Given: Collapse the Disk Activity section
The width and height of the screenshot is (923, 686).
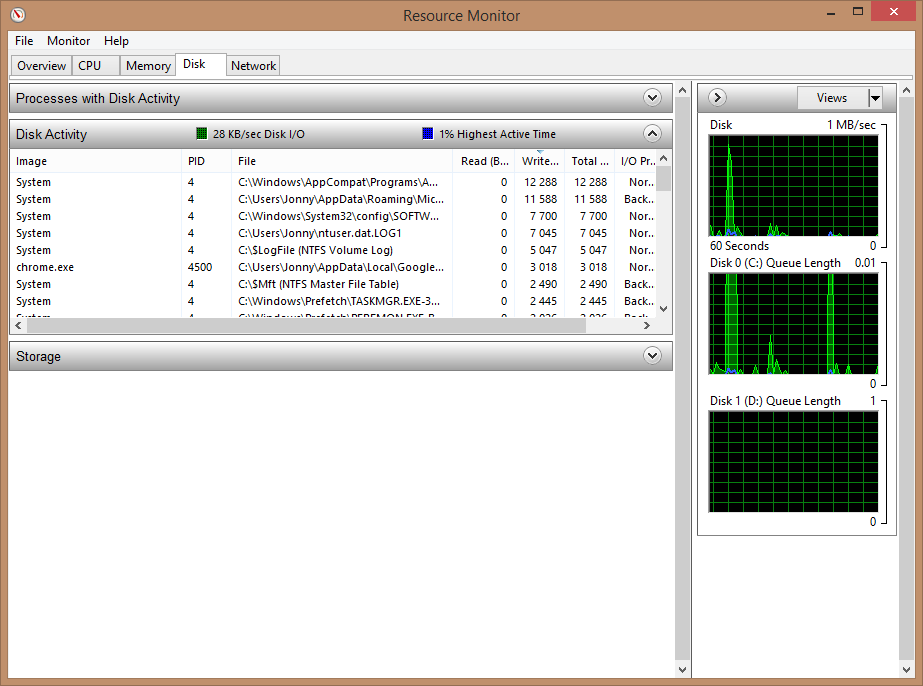Looking at the screenshot, I should (652, 134).
